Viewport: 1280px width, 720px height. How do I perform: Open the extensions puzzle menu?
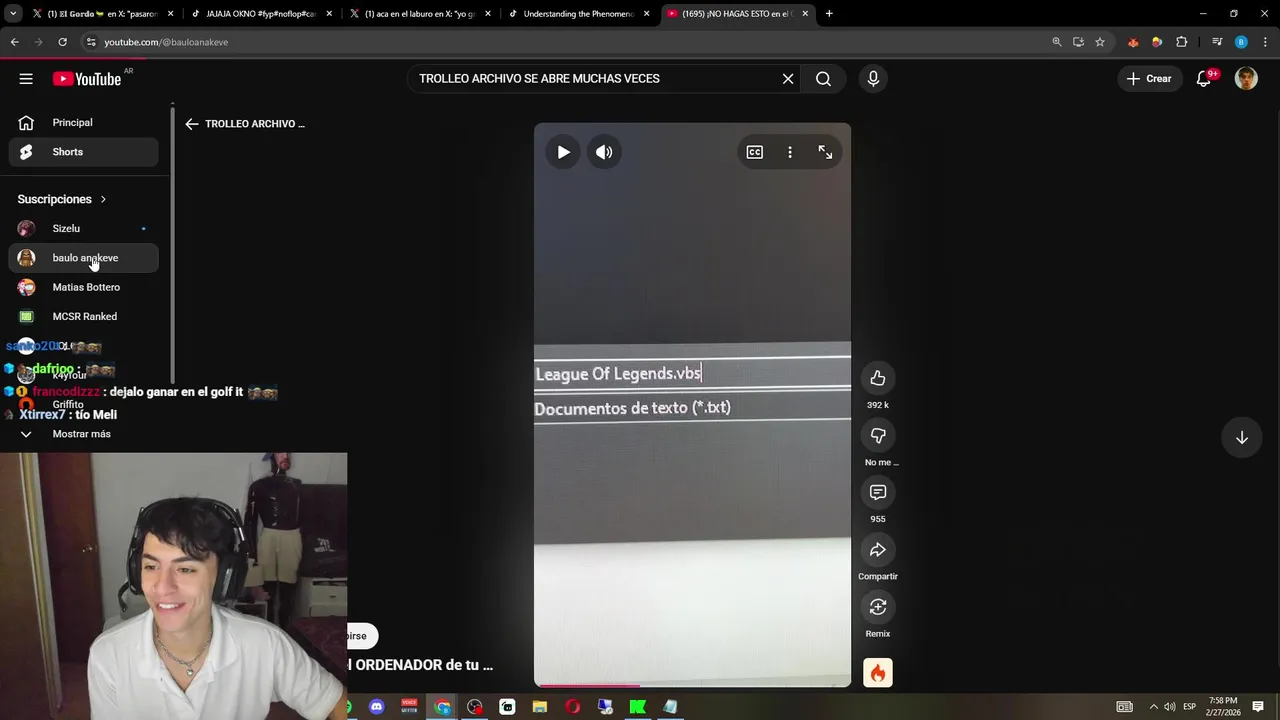click(x=1182, y=42)
